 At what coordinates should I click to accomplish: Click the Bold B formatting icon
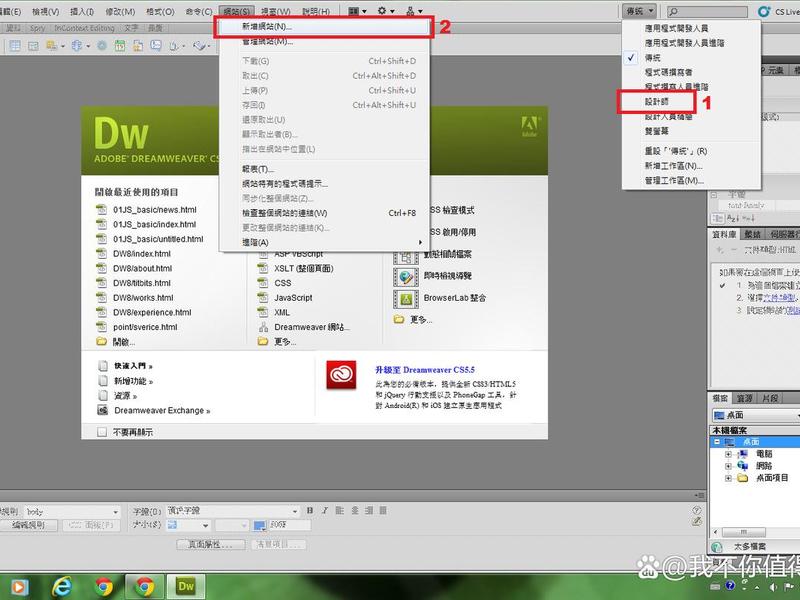pos(310,510)
